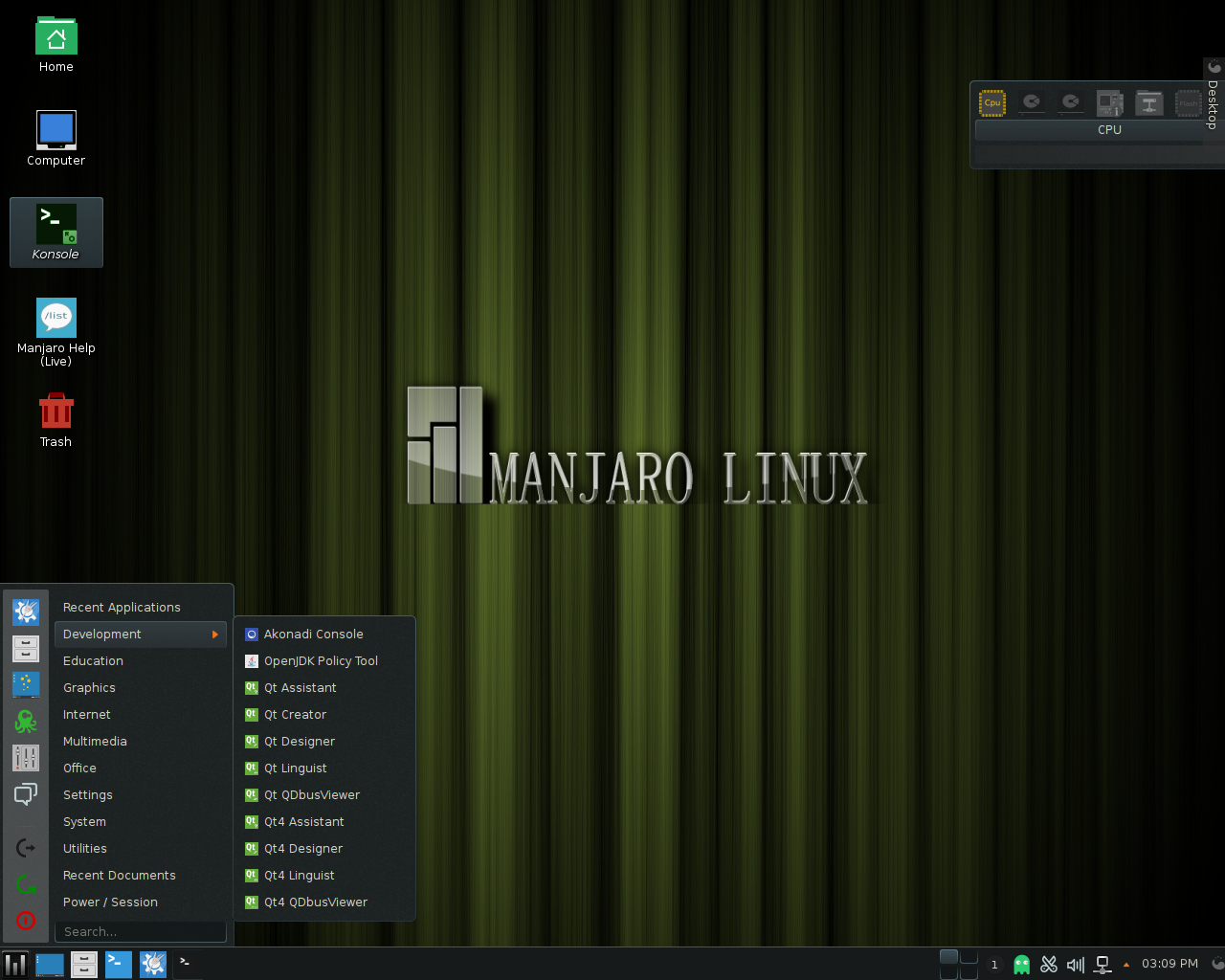Select Qt Creator from the Development submenu
Screen dimensions: 1225x980
pos(295,714)
